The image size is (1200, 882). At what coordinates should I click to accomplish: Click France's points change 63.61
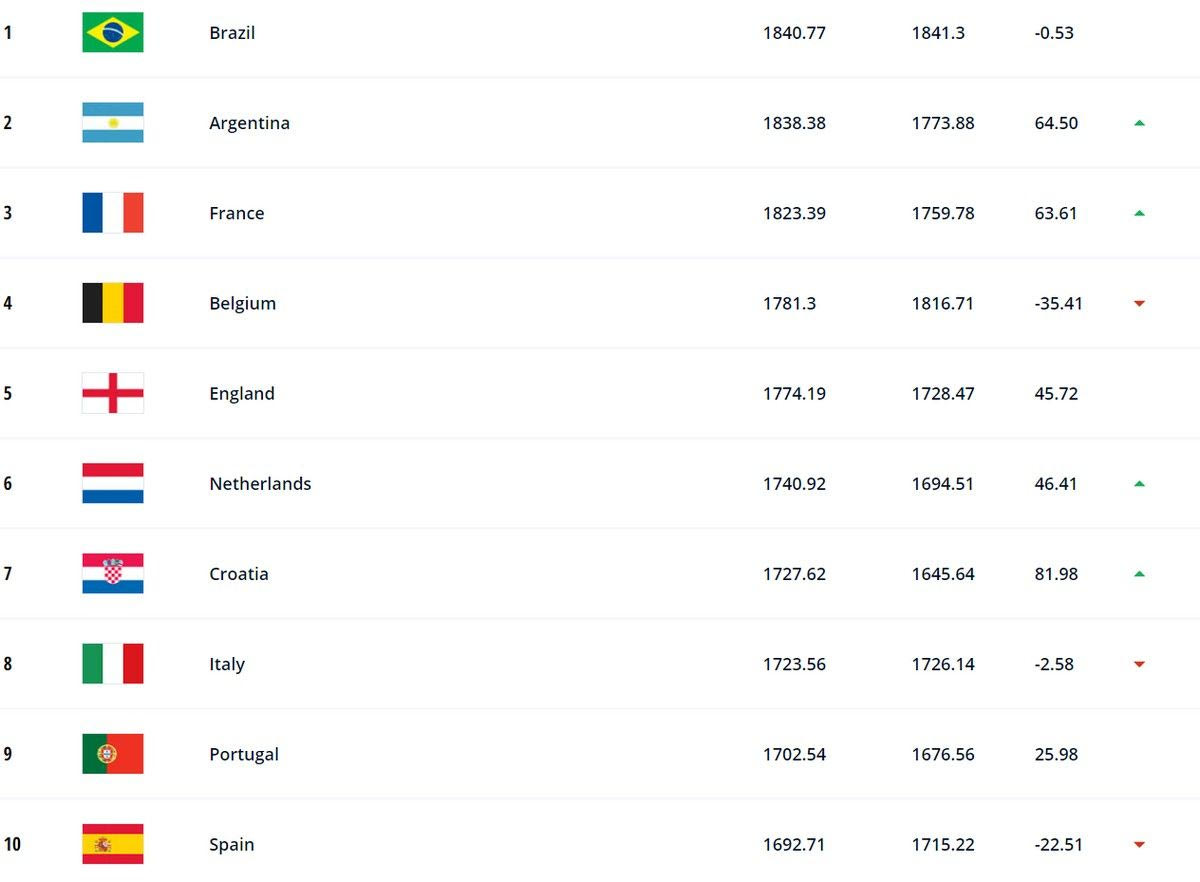point(1056,213)
